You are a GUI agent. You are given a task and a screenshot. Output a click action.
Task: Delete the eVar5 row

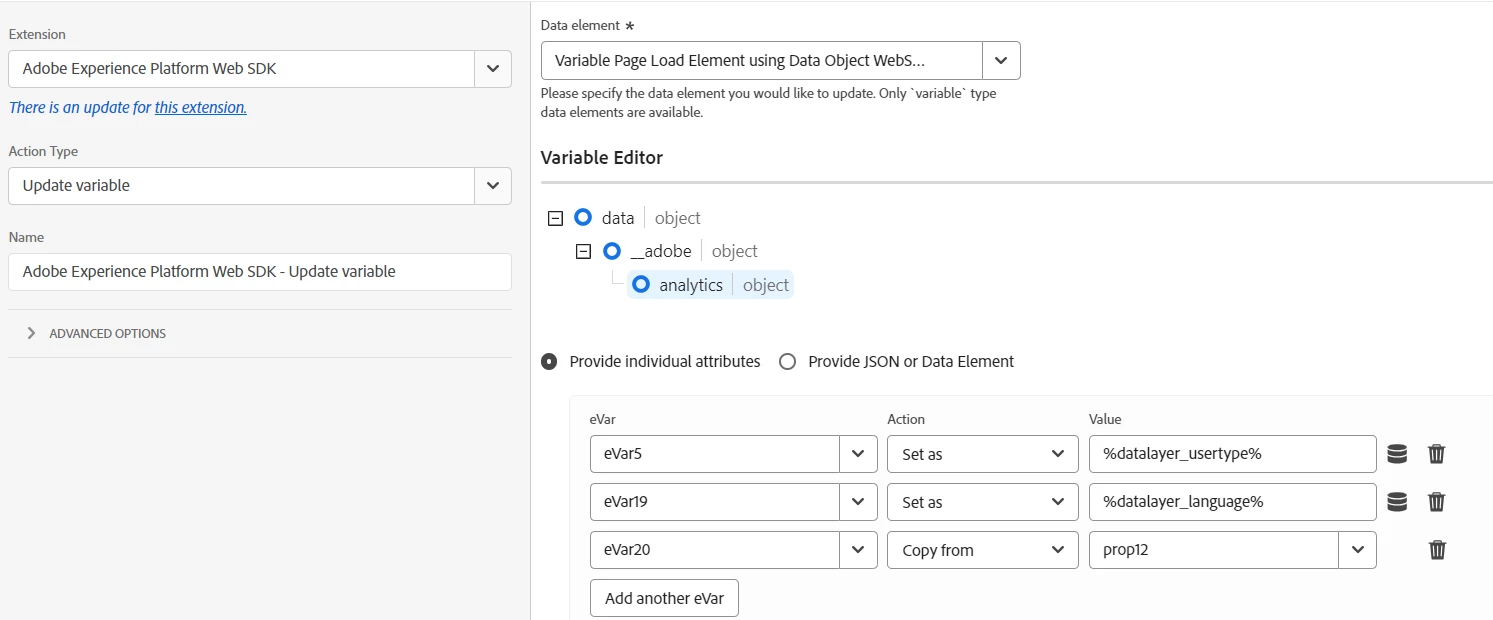[x=1437, y=454]
